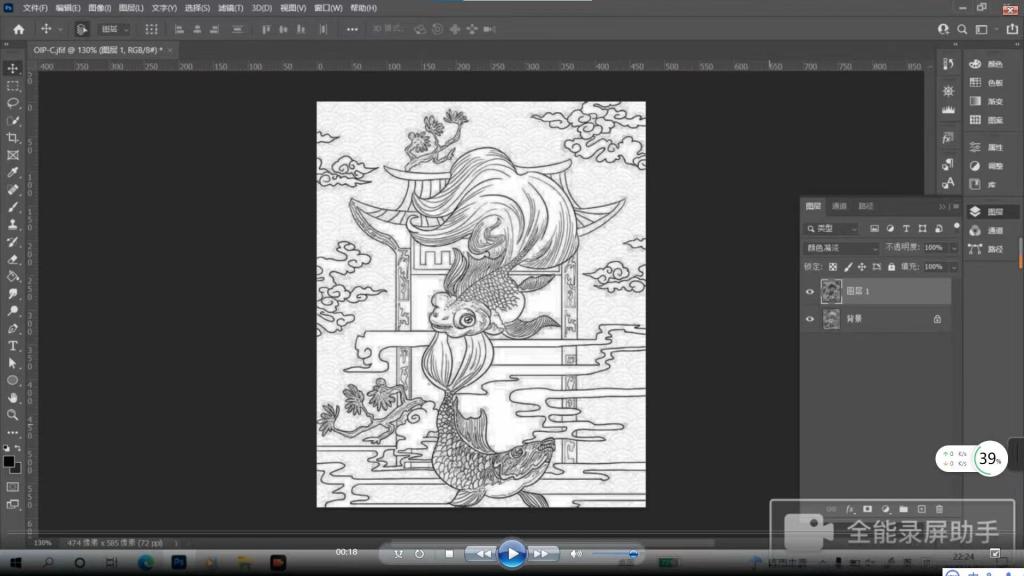
Task: Select the Move tool in the toolbox
Action: [x=13, y=68]
